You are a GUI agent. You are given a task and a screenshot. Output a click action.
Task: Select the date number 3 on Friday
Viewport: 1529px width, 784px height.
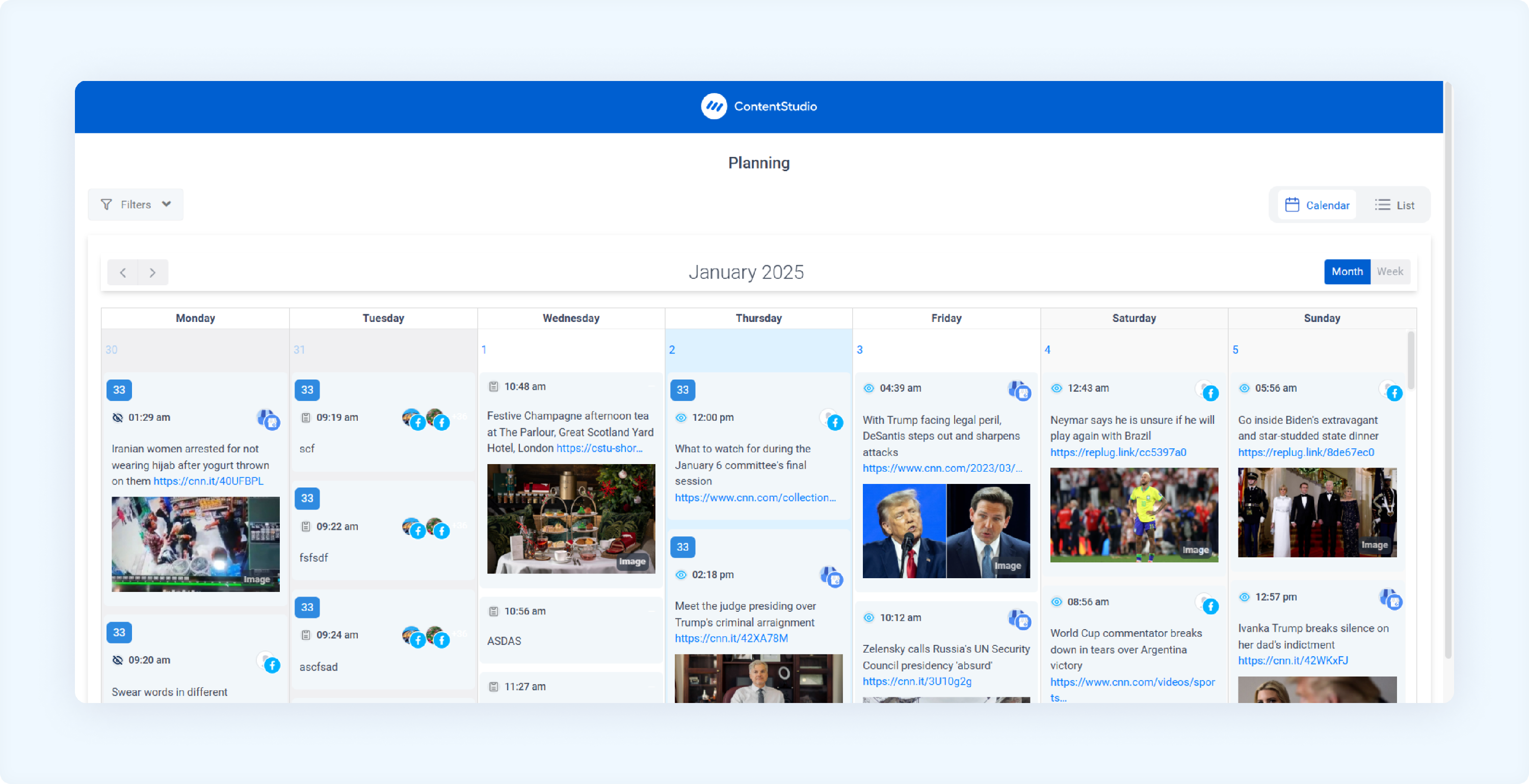859,349
